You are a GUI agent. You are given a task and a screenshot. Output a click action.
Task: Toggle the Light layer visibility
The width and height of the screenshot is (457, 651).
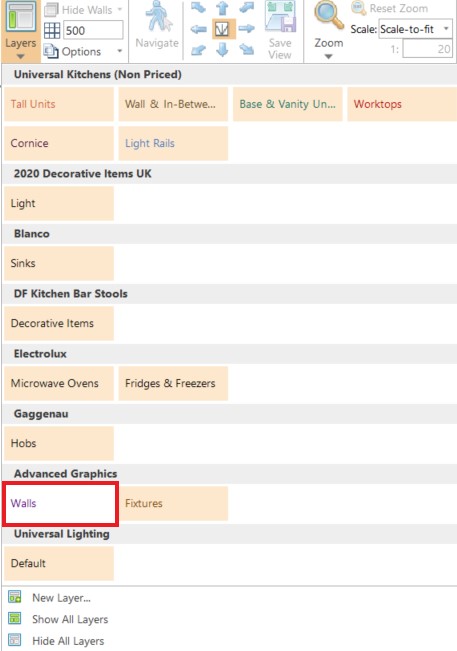59,203
